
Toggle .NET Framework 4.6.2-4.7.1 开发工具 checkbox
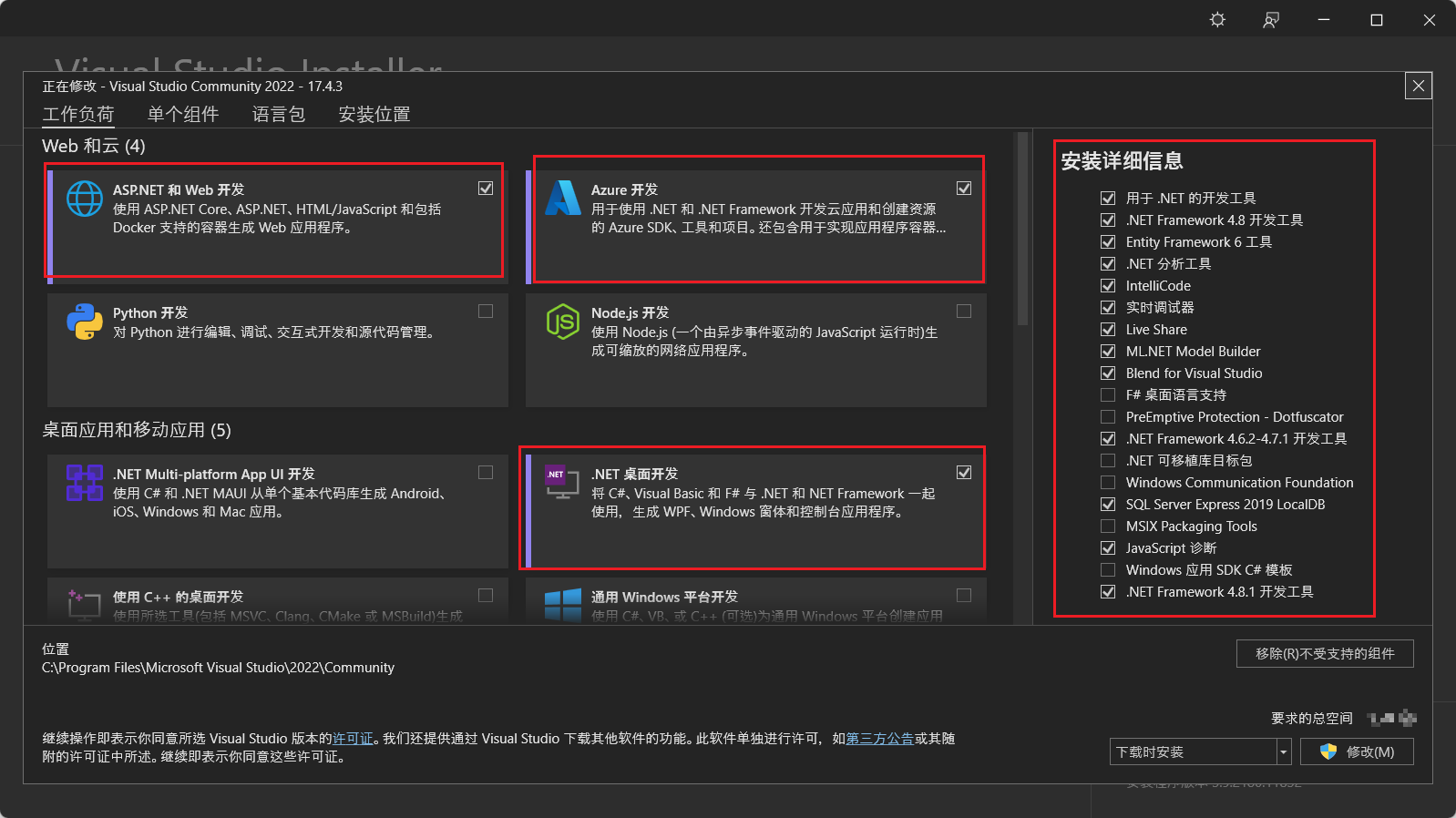[1108, 438]
